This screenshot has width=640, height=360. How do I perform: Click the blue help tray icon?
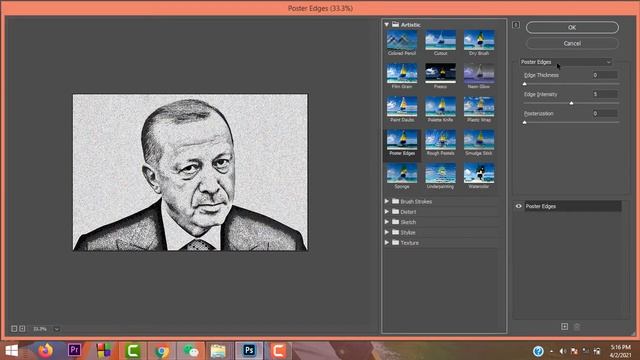[x=538, y=351]
